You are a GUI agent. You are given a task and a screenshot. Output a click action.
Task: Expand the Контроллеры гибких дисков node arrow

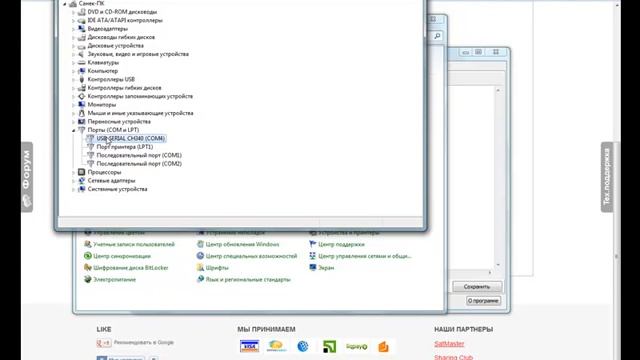(x=74, y=88)
